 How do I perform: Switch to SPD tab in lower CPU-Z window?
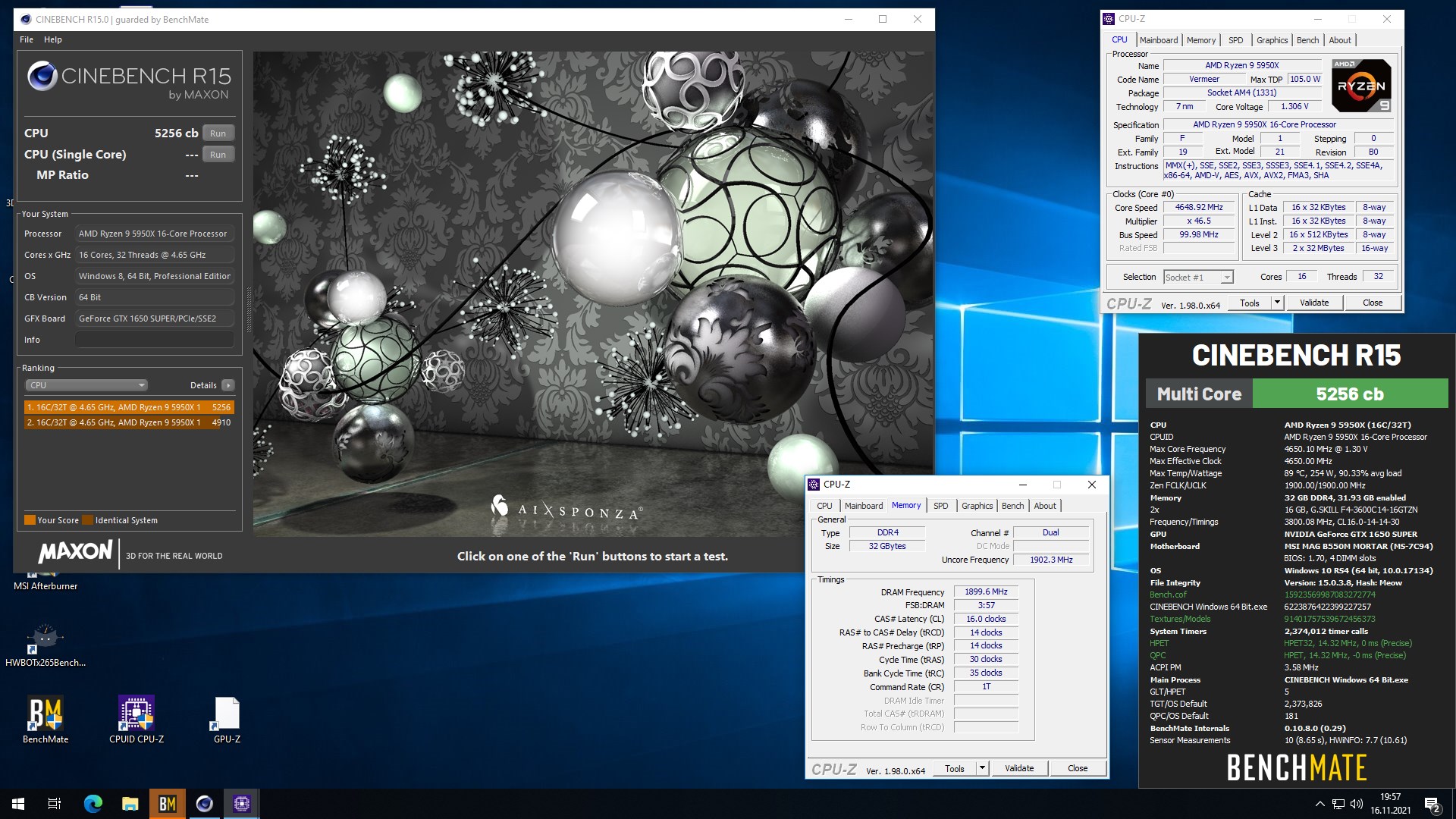tap(941, 506)
